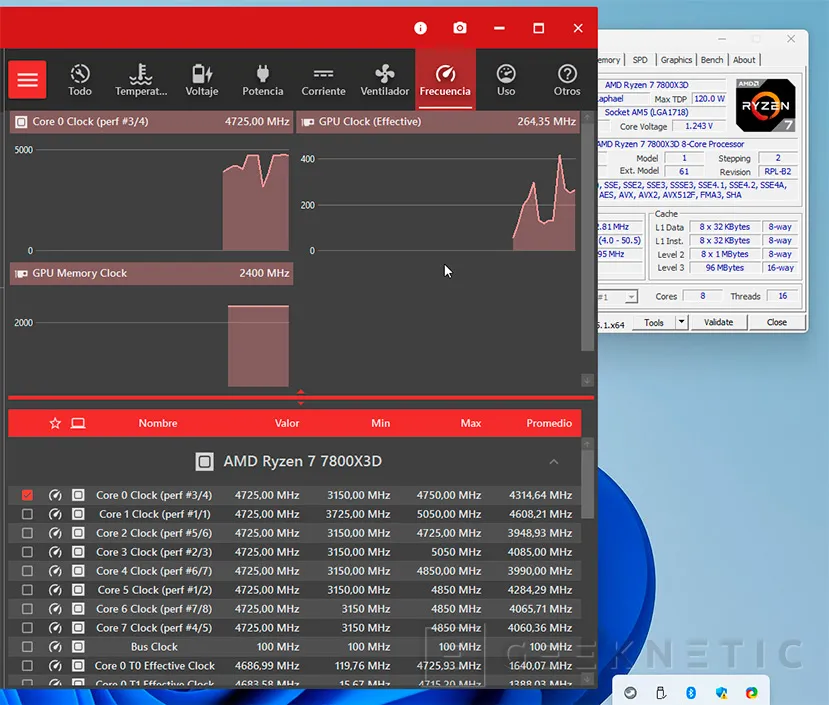Open the Temperat... tab
Viewport: 829px width, 705px height.
coord(141,80)
